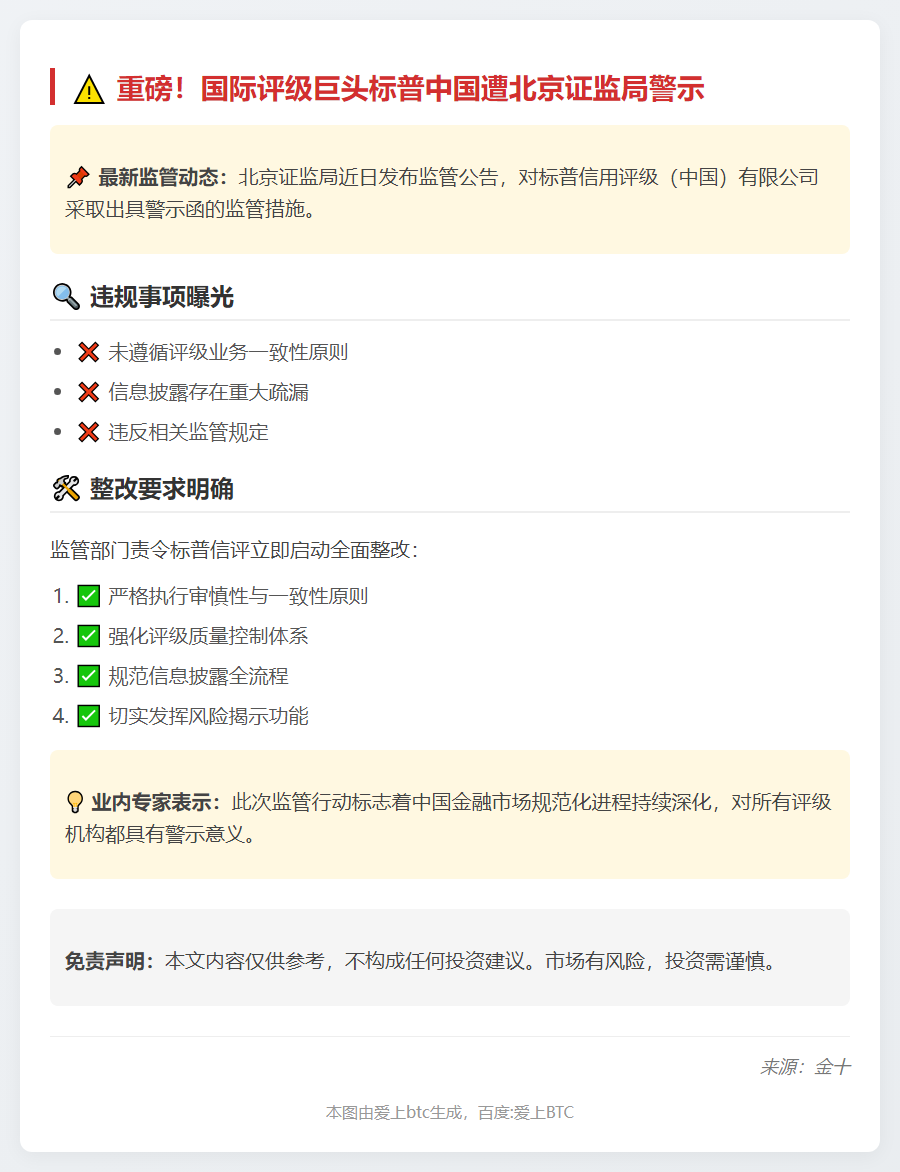Click the green checkmark beside 切实发挥风险揭示功能

pos(88,716)
